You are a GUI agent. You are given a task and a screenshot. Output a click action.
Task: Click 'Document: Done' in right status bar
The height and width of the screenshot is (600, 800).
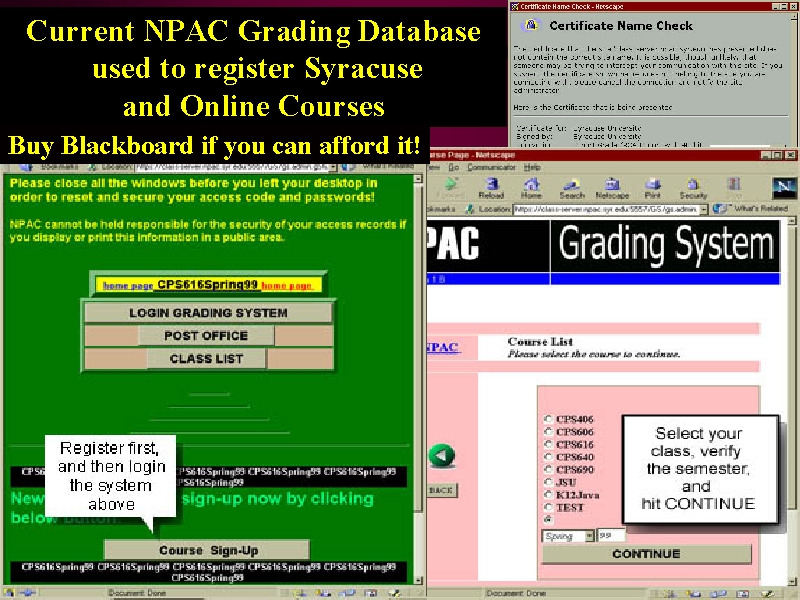[516, 593]
